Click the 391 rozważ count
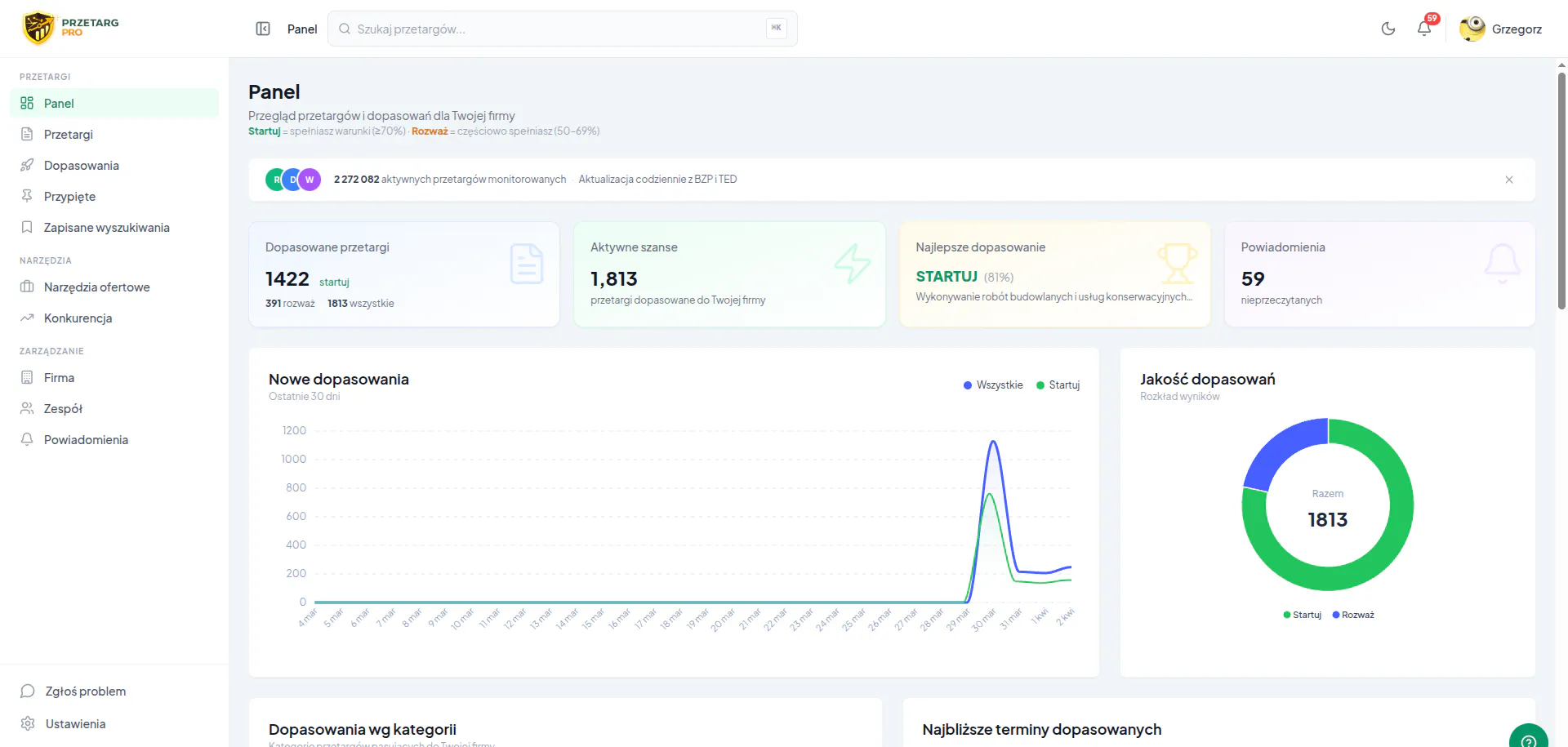The width and height of the screenshot is (1568, 747). pos(290,303)
